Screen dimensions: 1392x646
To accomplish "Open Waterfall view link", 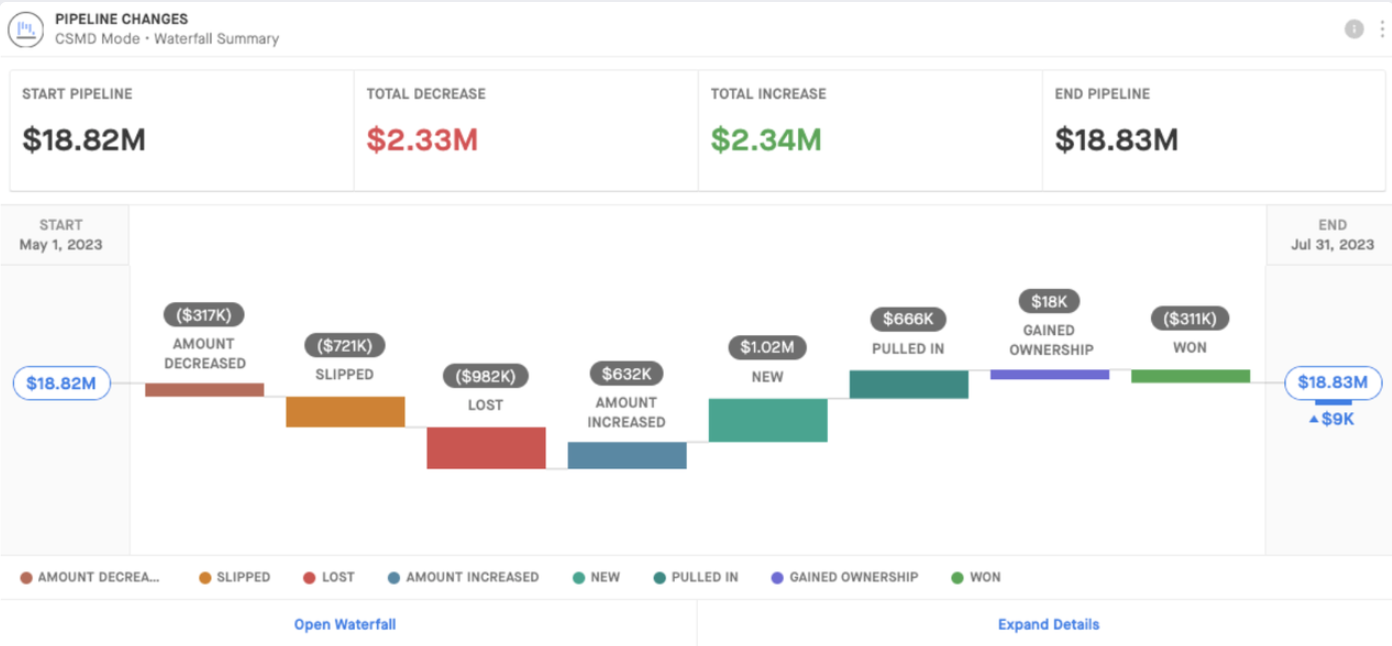I will click(x=345, y=624).
